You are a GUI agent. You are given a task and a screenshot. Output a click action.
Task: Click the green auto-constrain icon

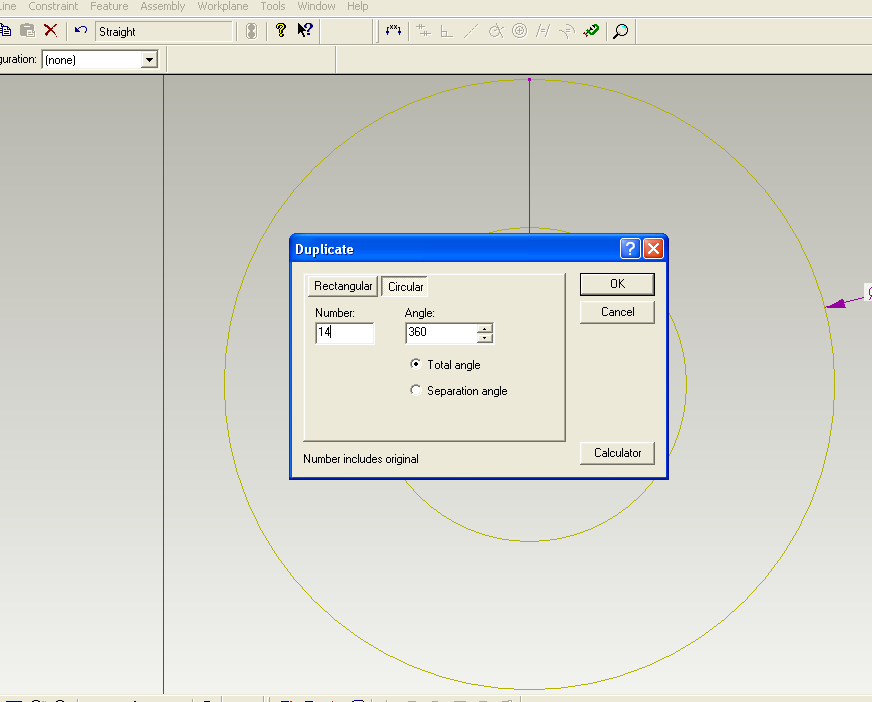(x=591, y=31)
